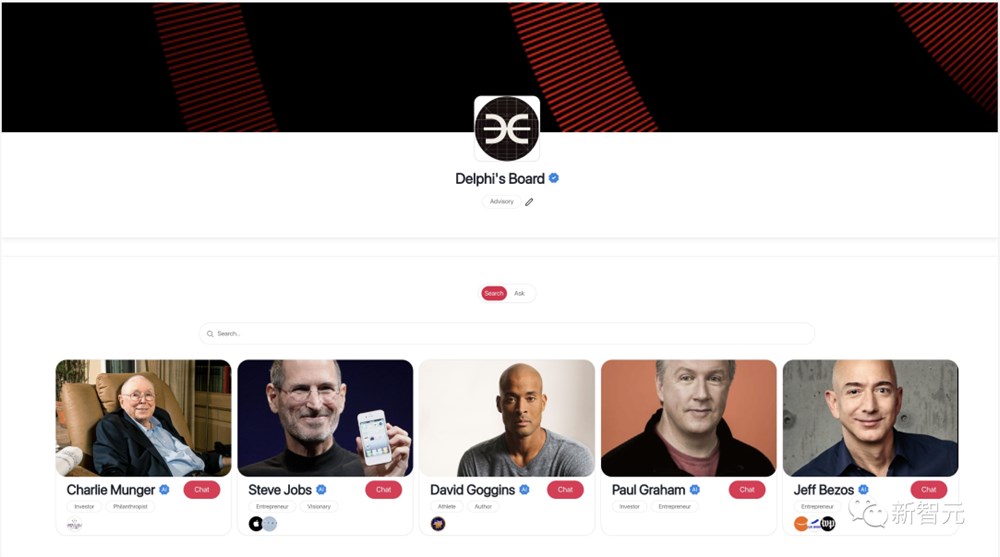Chat with Charlie Munger
This screenshot has height=557, width=1000.
[202, 489]
